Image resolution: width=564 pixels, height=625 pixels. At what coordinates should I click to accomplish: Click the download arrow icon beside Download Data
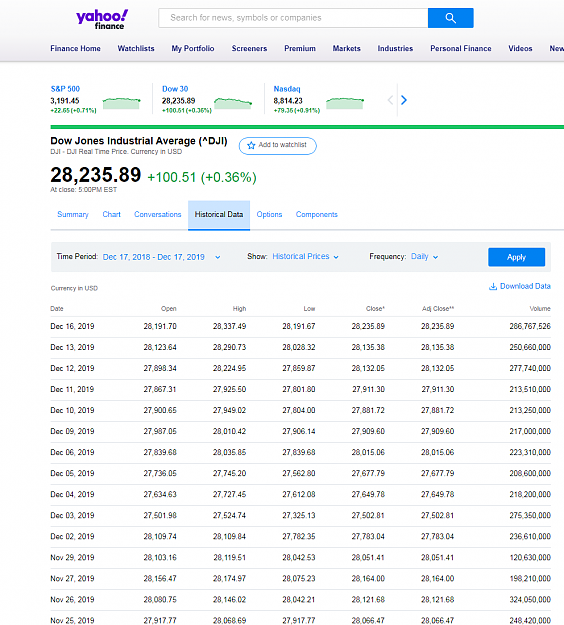pos(493,286)
